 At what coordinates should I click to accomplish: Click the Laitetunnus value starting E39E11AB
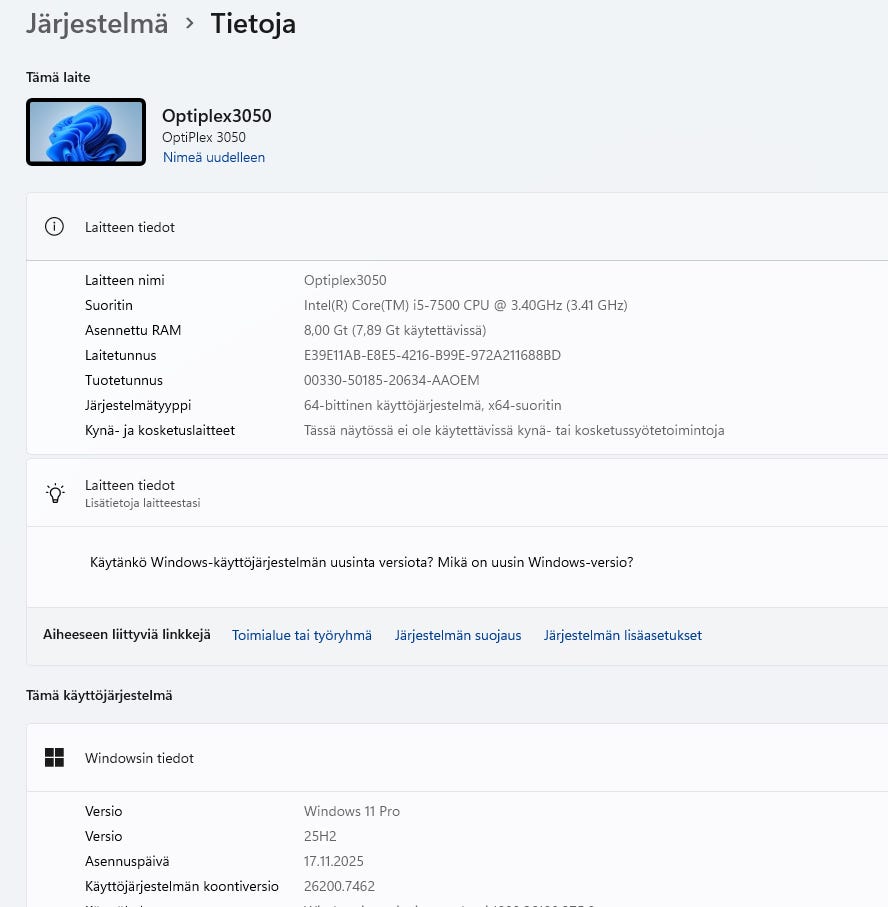(432, 355)
